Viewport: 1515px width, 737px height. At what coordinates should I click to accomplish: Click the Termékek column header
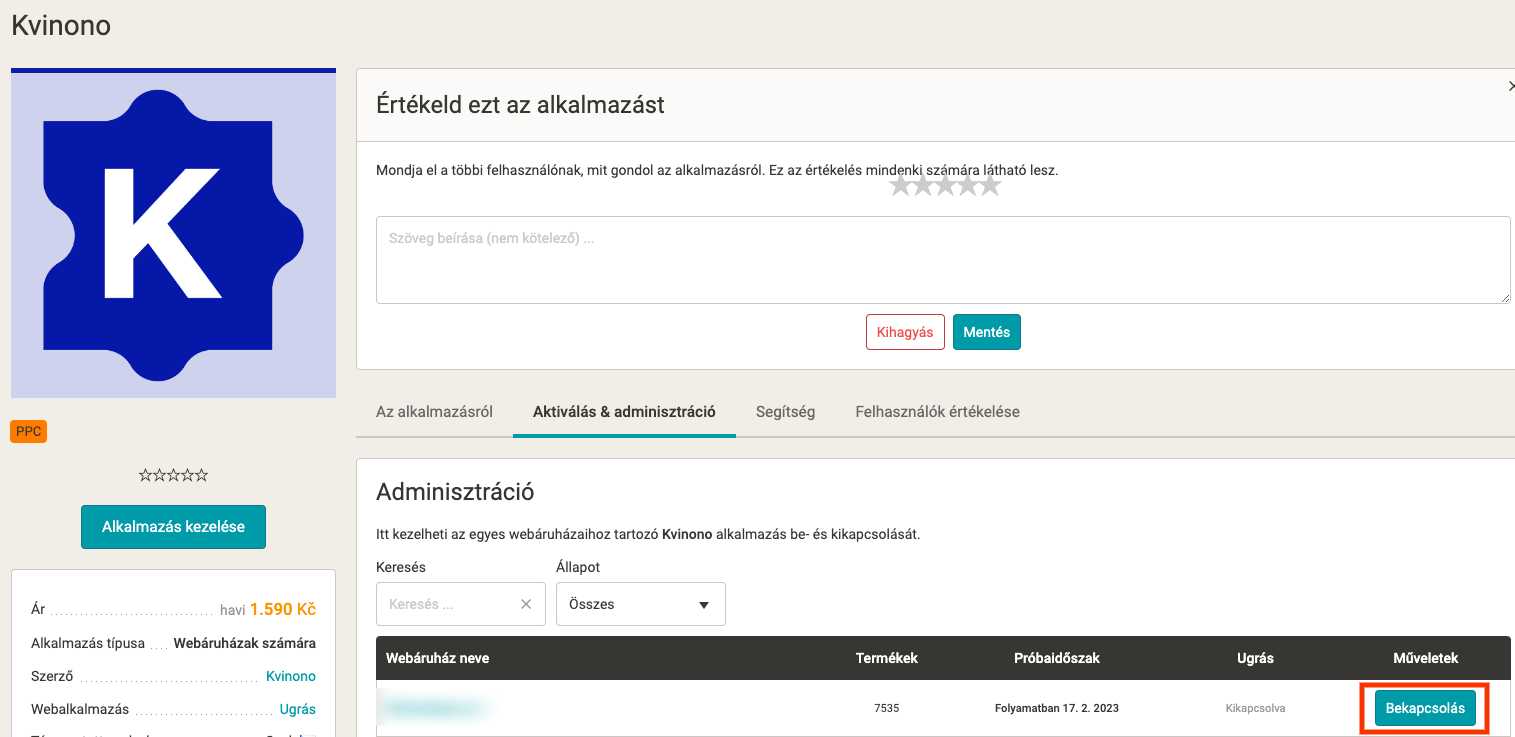[x=887, y=658]
